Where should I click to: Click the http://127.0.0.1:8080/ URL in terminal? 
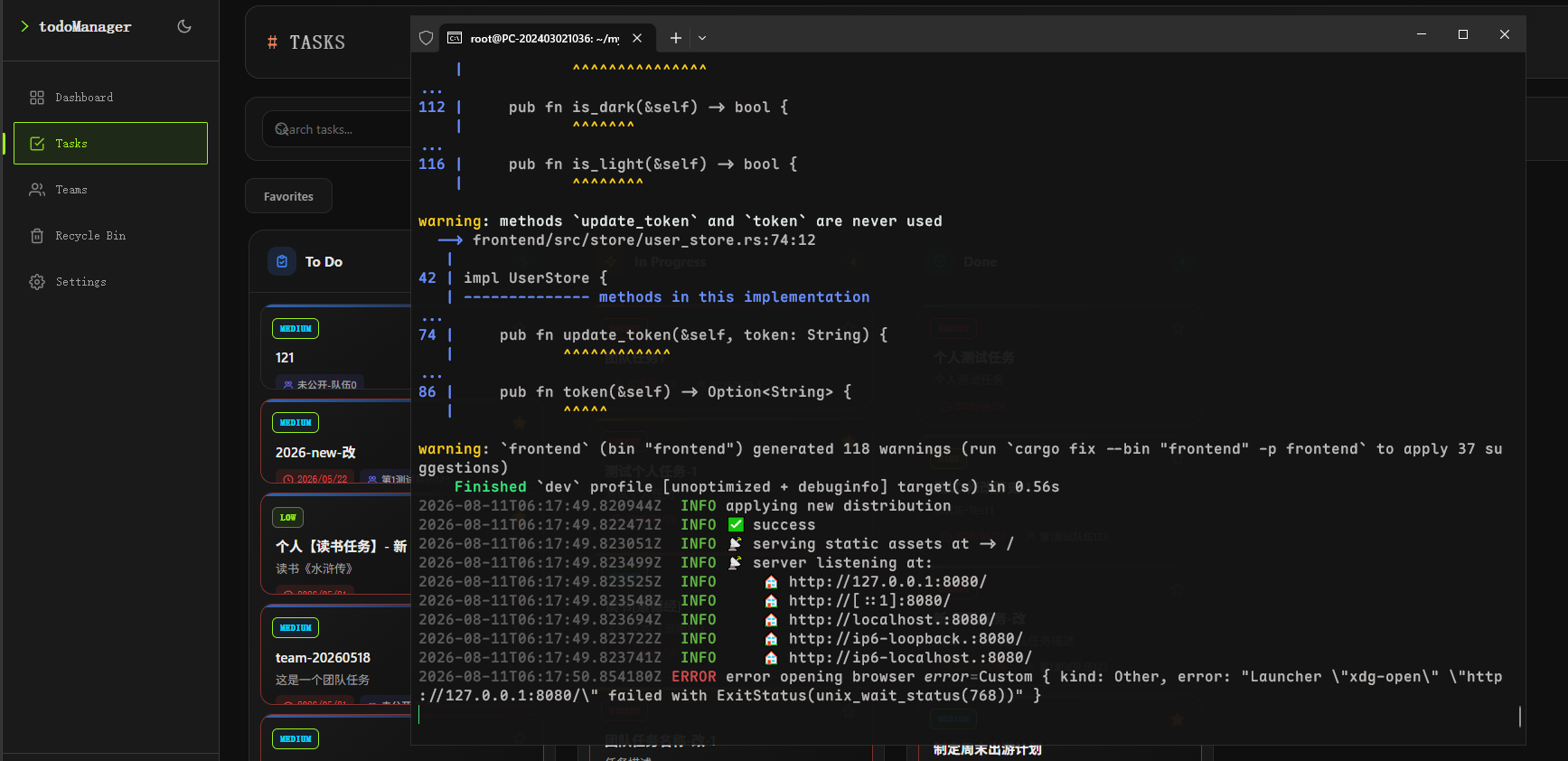pyautogui.click(x=887, y=582)
